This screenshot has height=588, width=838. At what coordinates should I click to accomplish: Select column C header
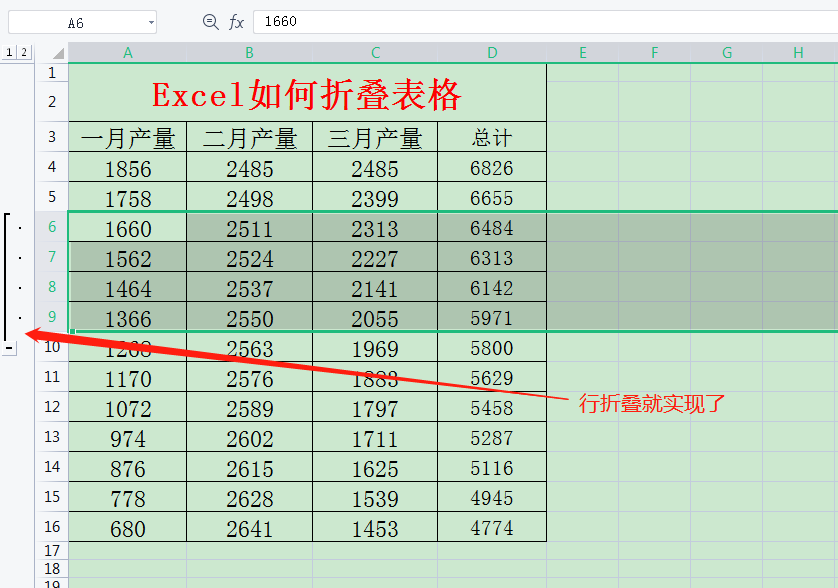click(x=375, y=53)
